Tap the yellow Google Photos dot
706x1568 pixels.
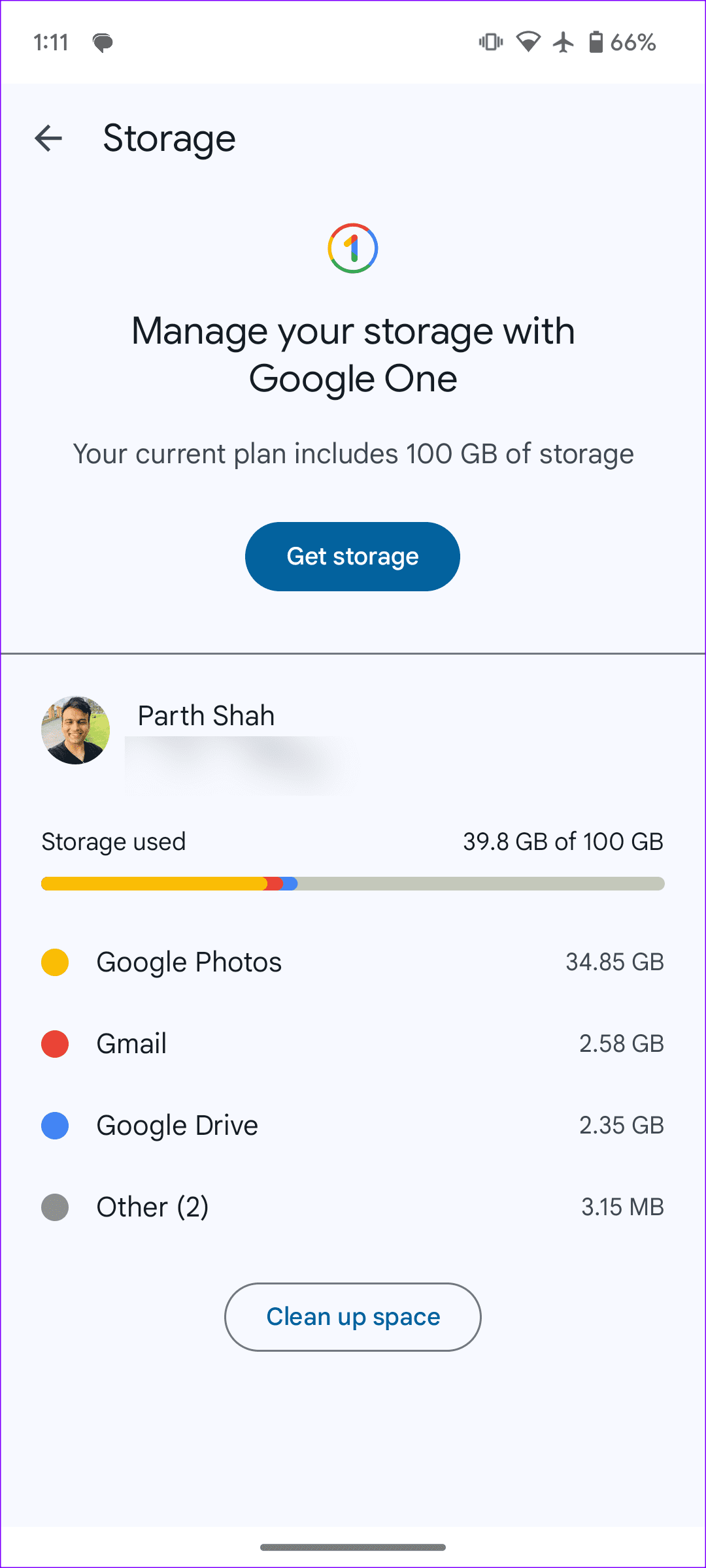[55, 962]
